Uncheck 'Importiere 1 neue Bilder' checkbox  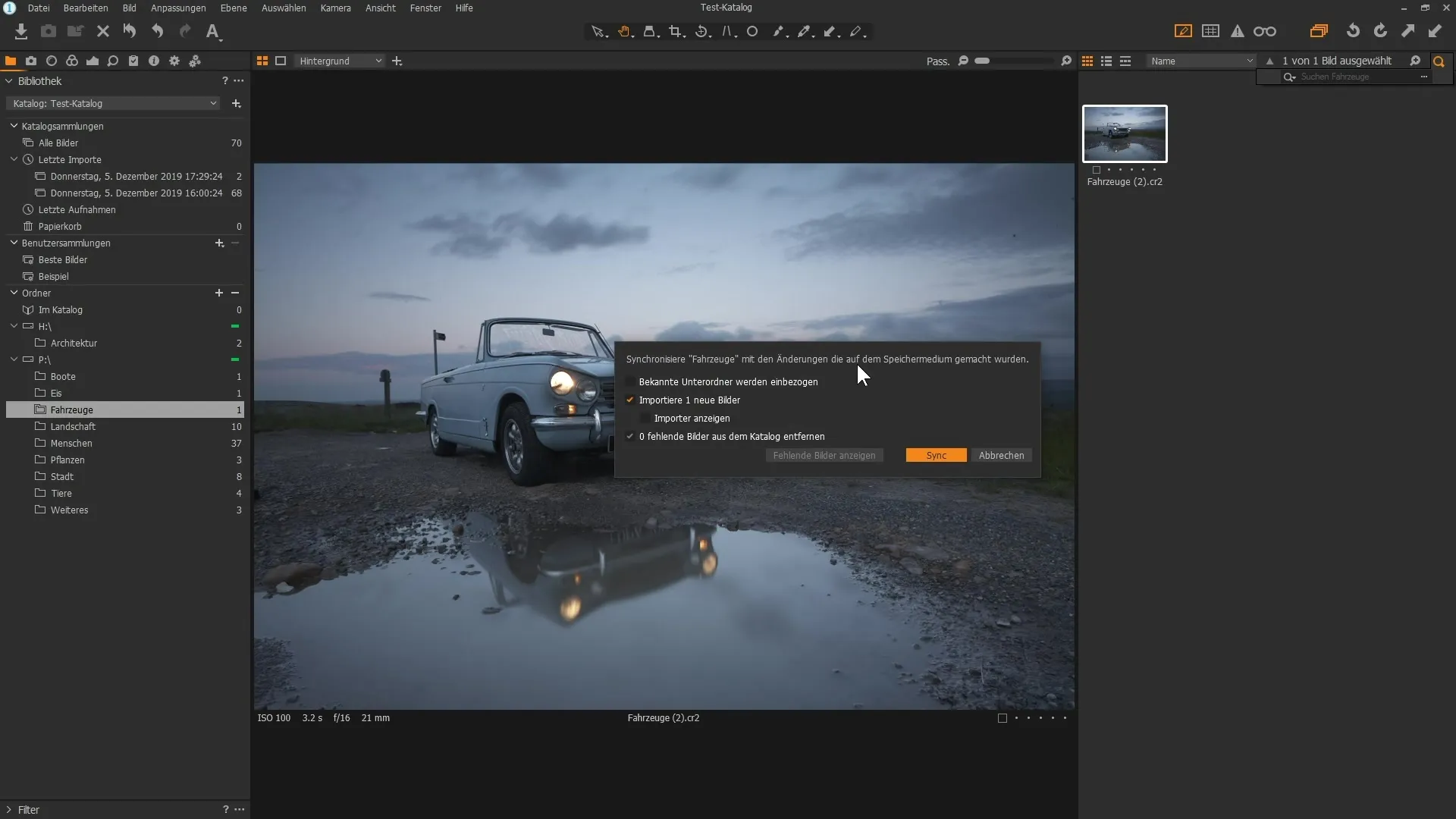(630, 400)
